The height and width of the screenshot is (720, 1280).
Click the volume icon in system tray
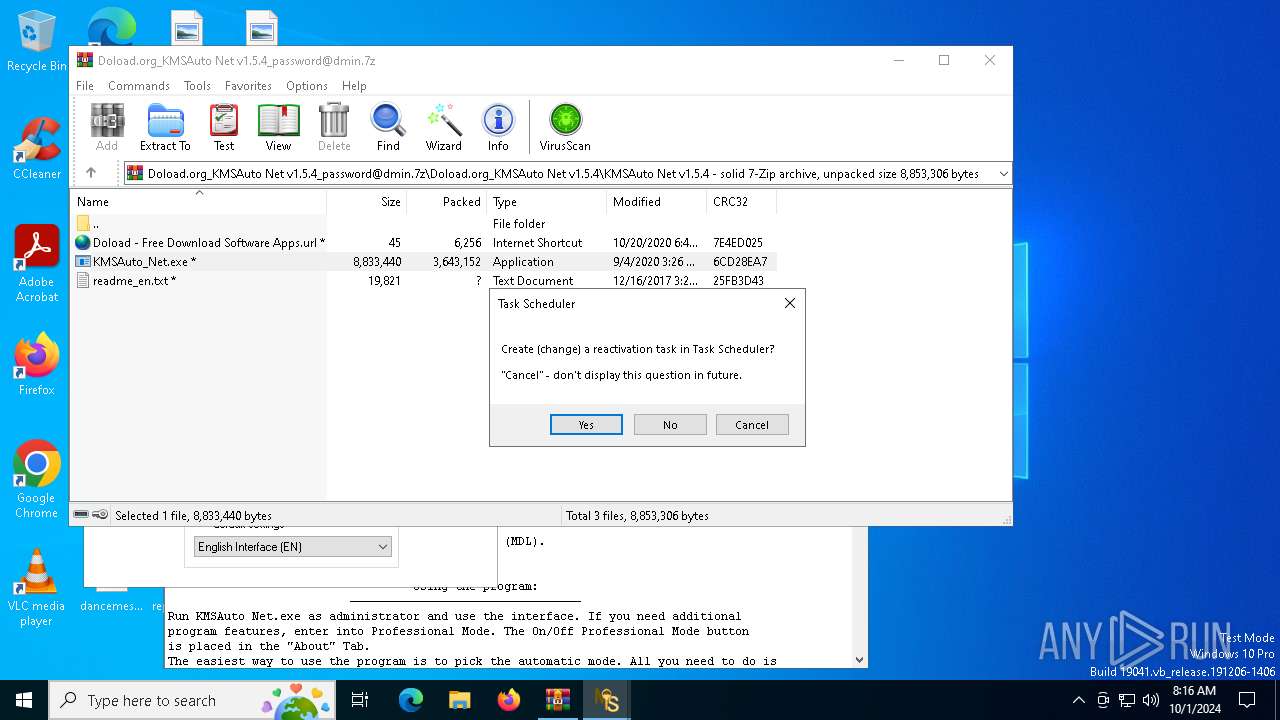(x=1151, y=700)
